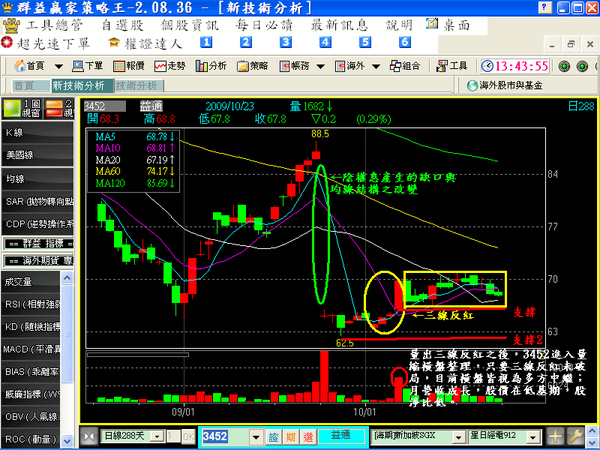Select the MACD indicator
Viewport: 600px width, 450px height.
(x=31, y=349)
